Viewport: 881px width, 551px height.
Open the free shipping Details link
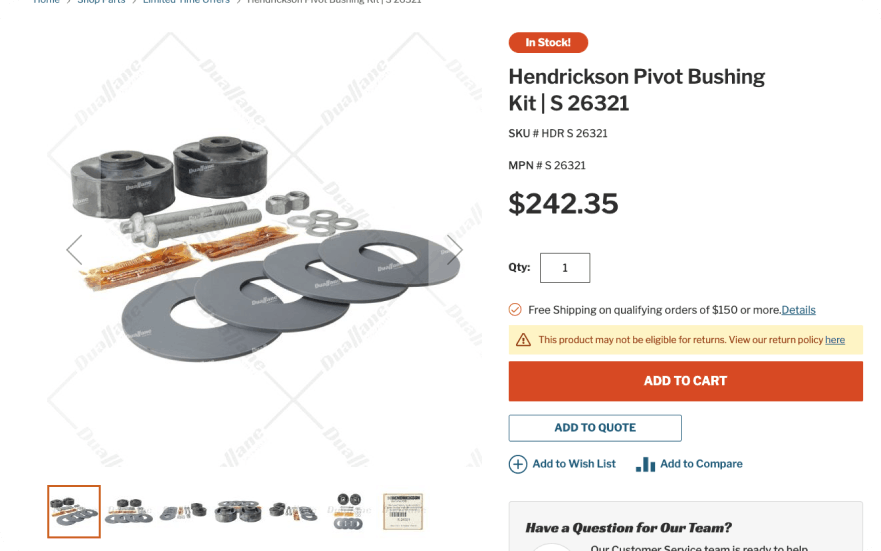click(798, 310)
